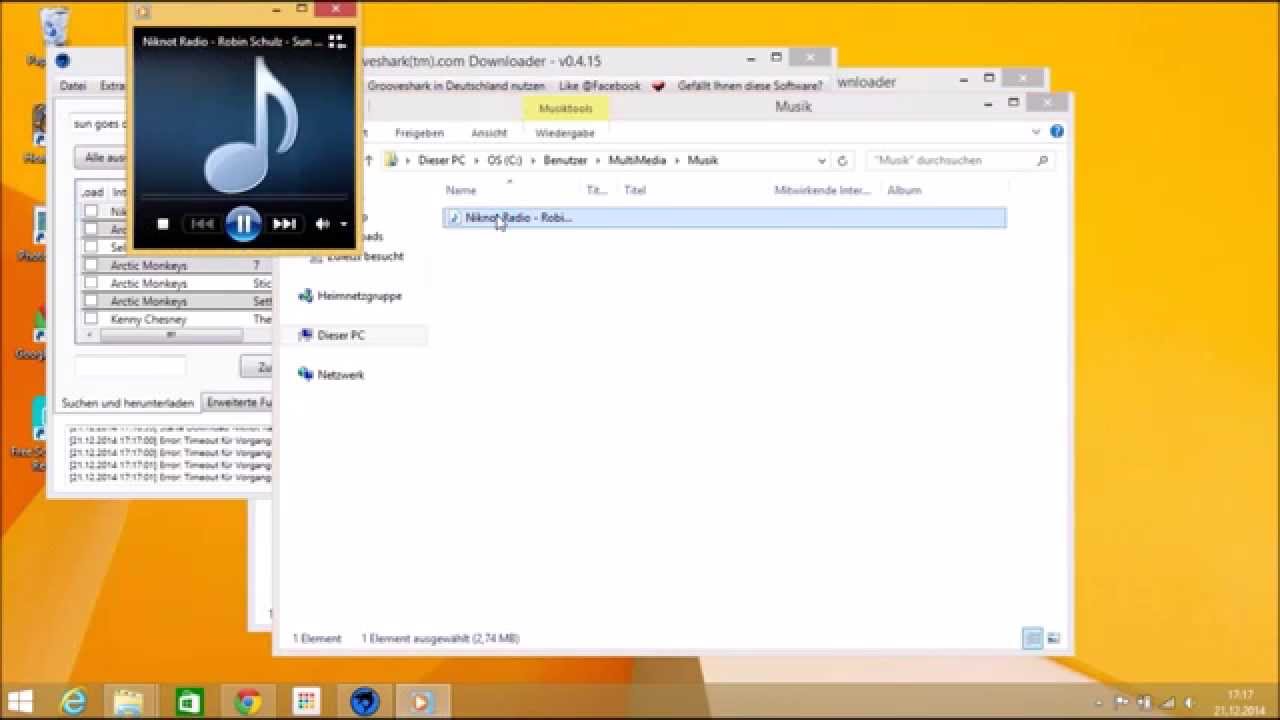Open the Musiktools ribbon tab
1280x720 pixels.
click(x=566, y=108)
